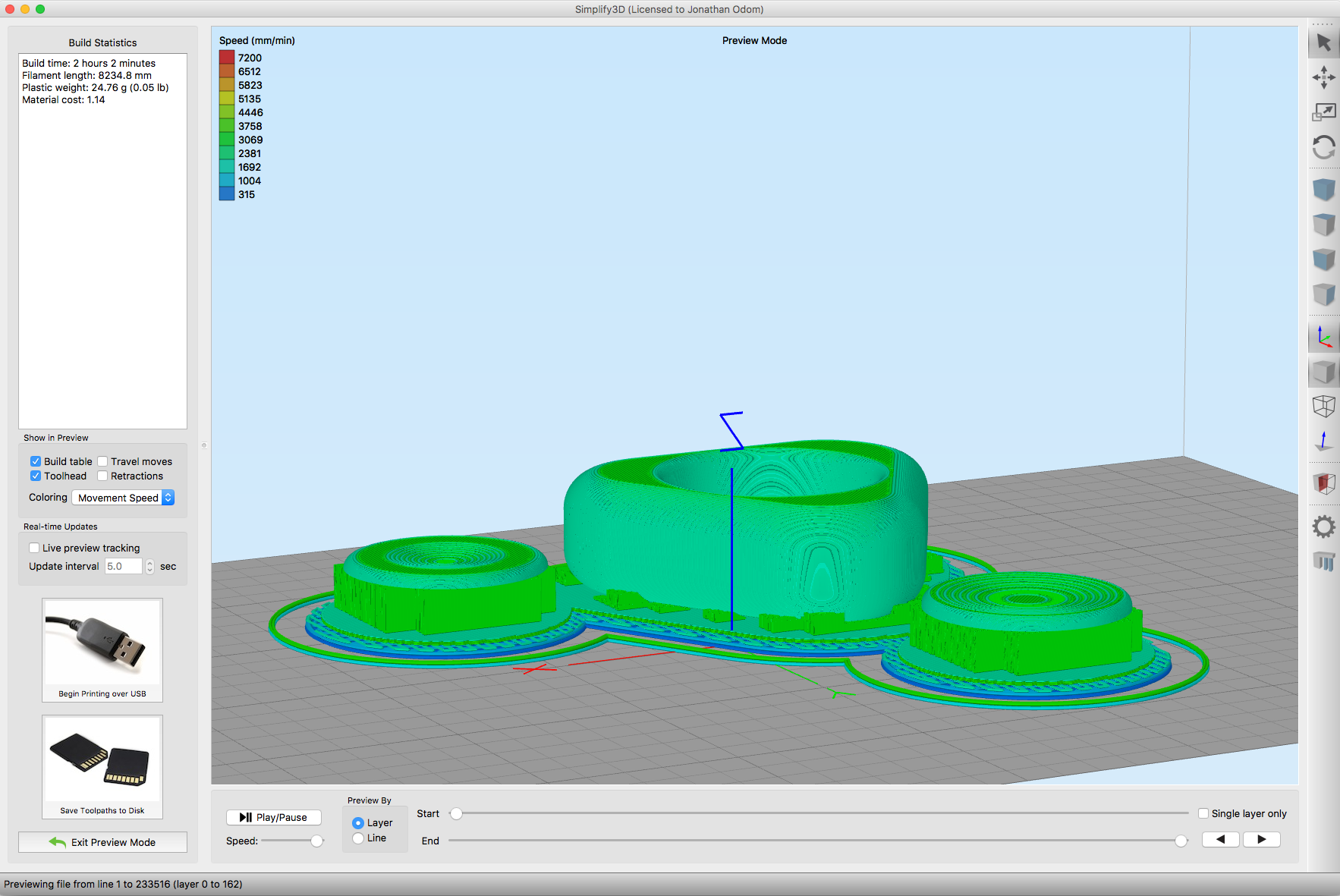Click the support structures icon
This screenshot has height=896, width=1340.
coord(1324,561)
